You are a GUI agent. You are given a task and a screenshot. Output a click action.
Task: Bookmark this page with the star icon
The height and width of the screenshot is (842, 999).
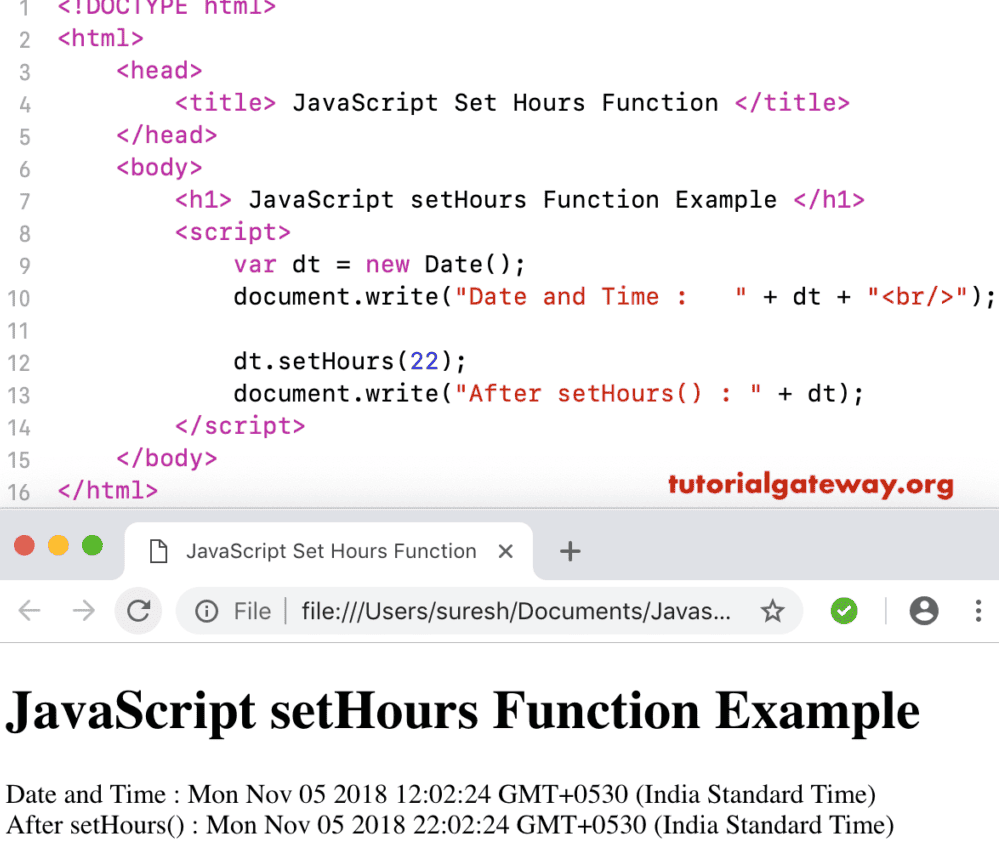coord(773,610)
